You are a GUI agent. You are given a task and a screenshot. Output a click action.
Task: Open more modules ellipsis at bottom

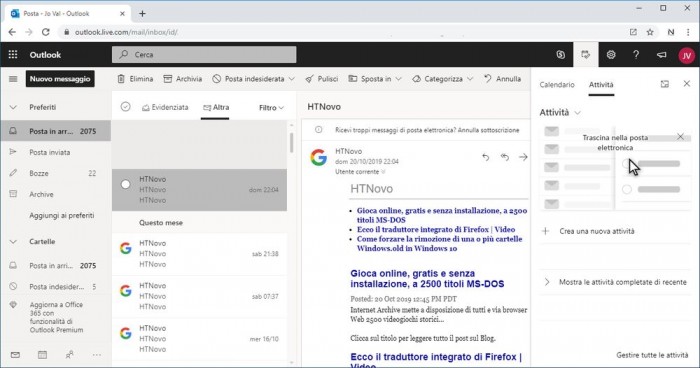pyautogui.click(x=96, y=355)
